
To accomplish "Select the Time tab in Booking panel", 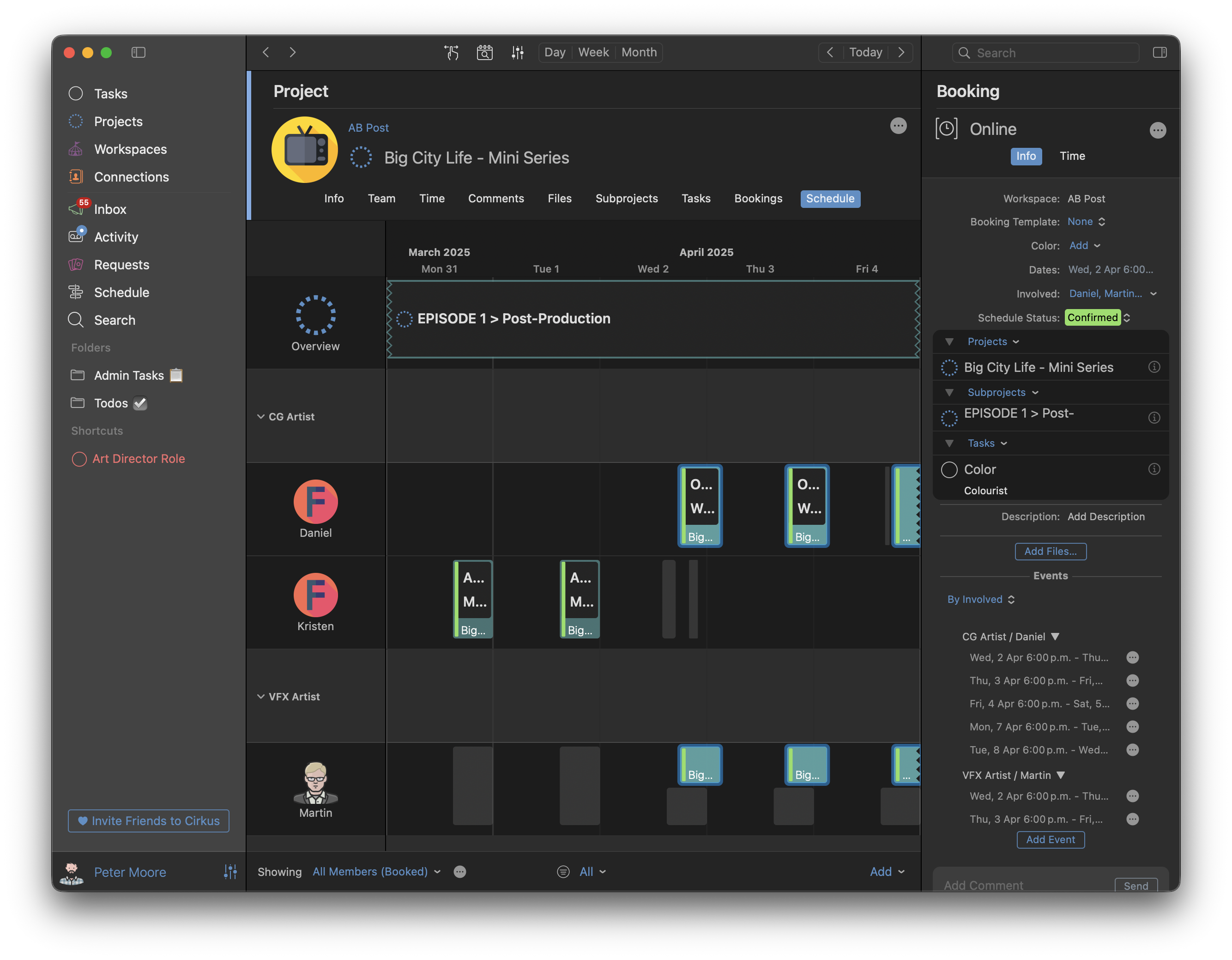I will click(1072, 156).
